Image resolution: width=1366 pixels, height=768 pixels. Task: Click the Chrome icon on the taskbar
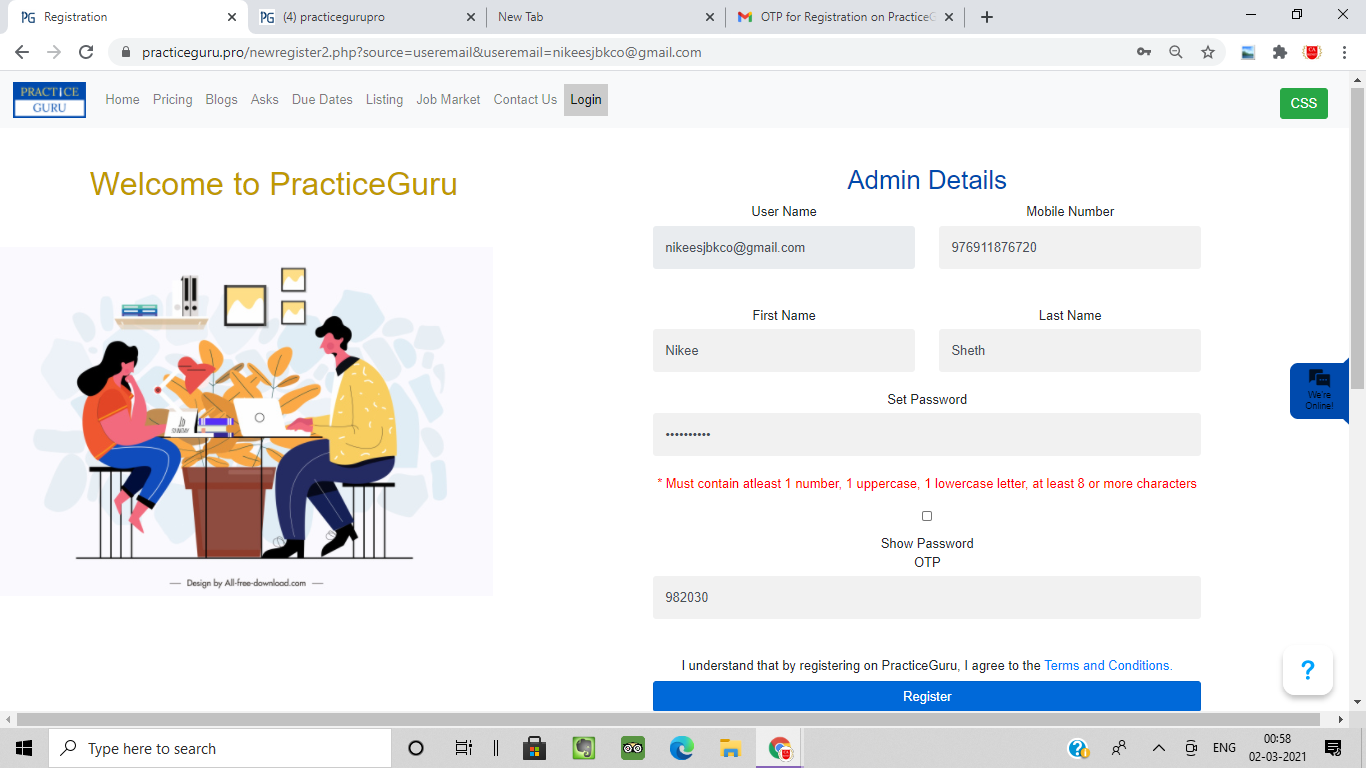click(x=780, y=748)
